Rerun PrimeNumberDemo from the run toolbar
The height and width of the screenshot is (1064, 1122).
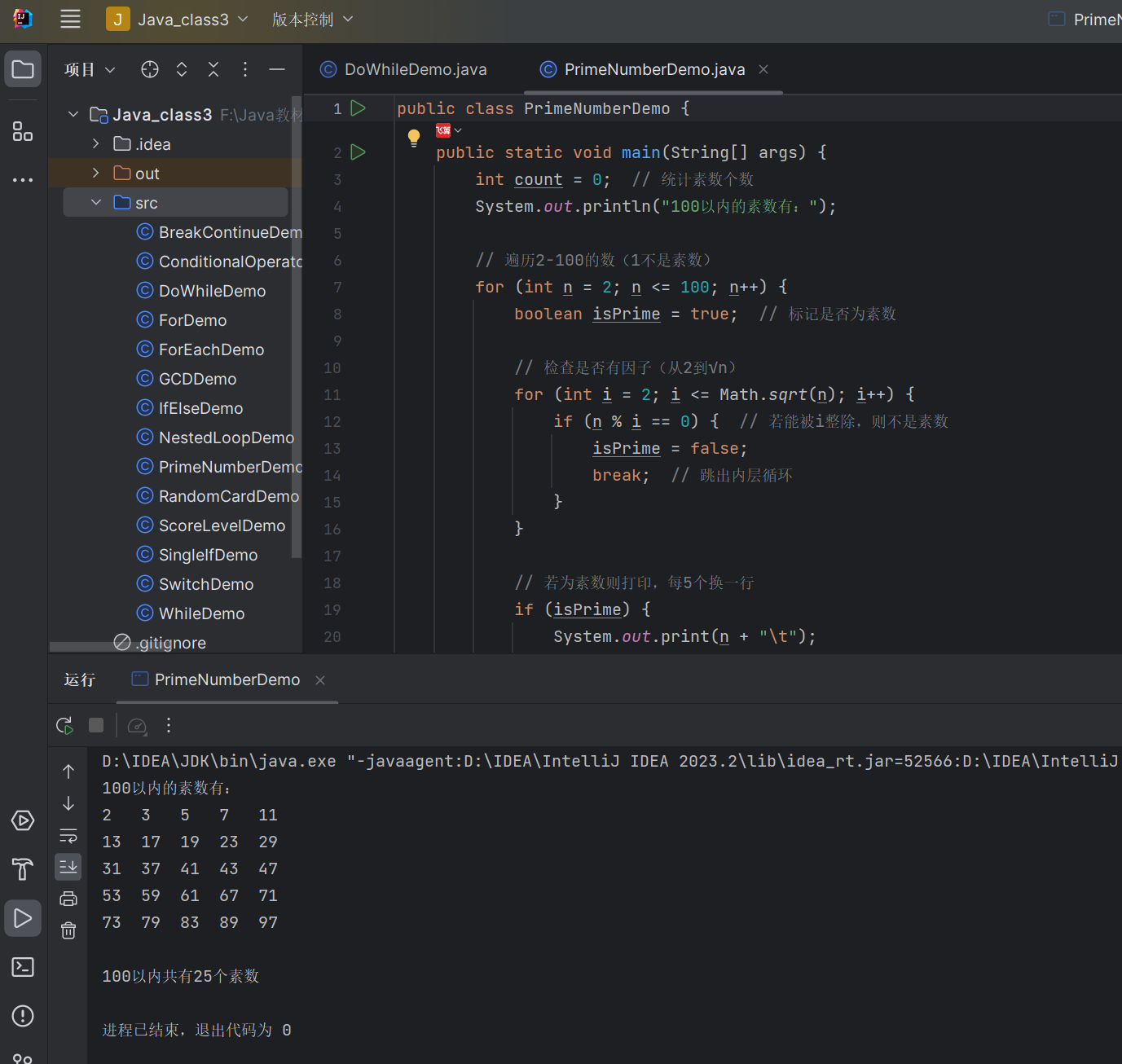(65, 725)
